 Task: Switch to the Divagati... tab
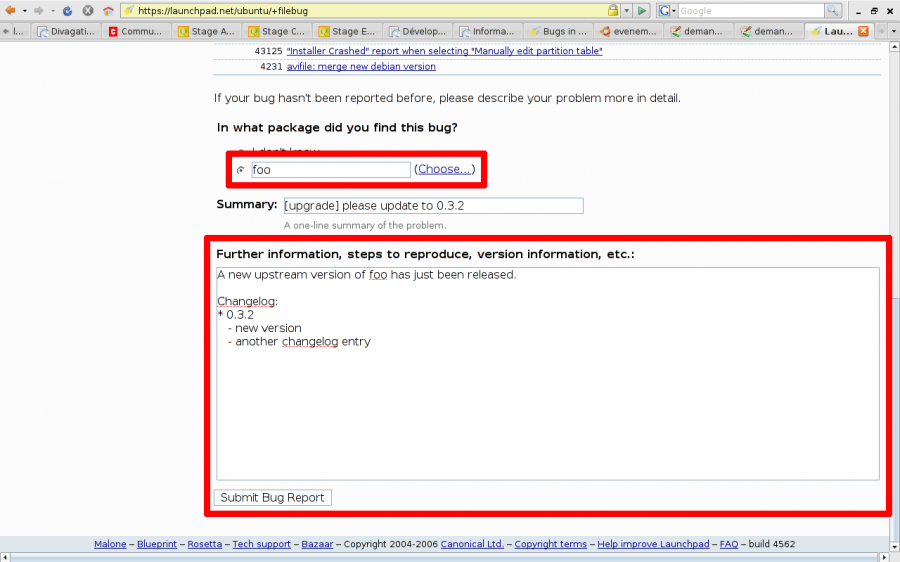pyautogui.click(x=66, y=31)
